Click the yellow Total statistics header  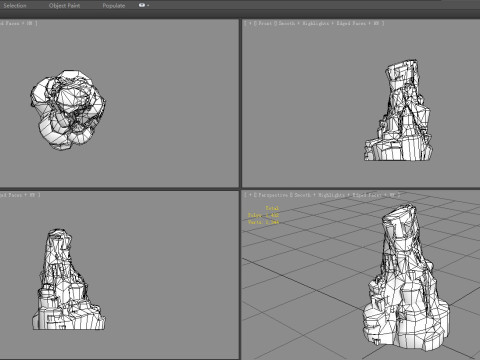272,208
